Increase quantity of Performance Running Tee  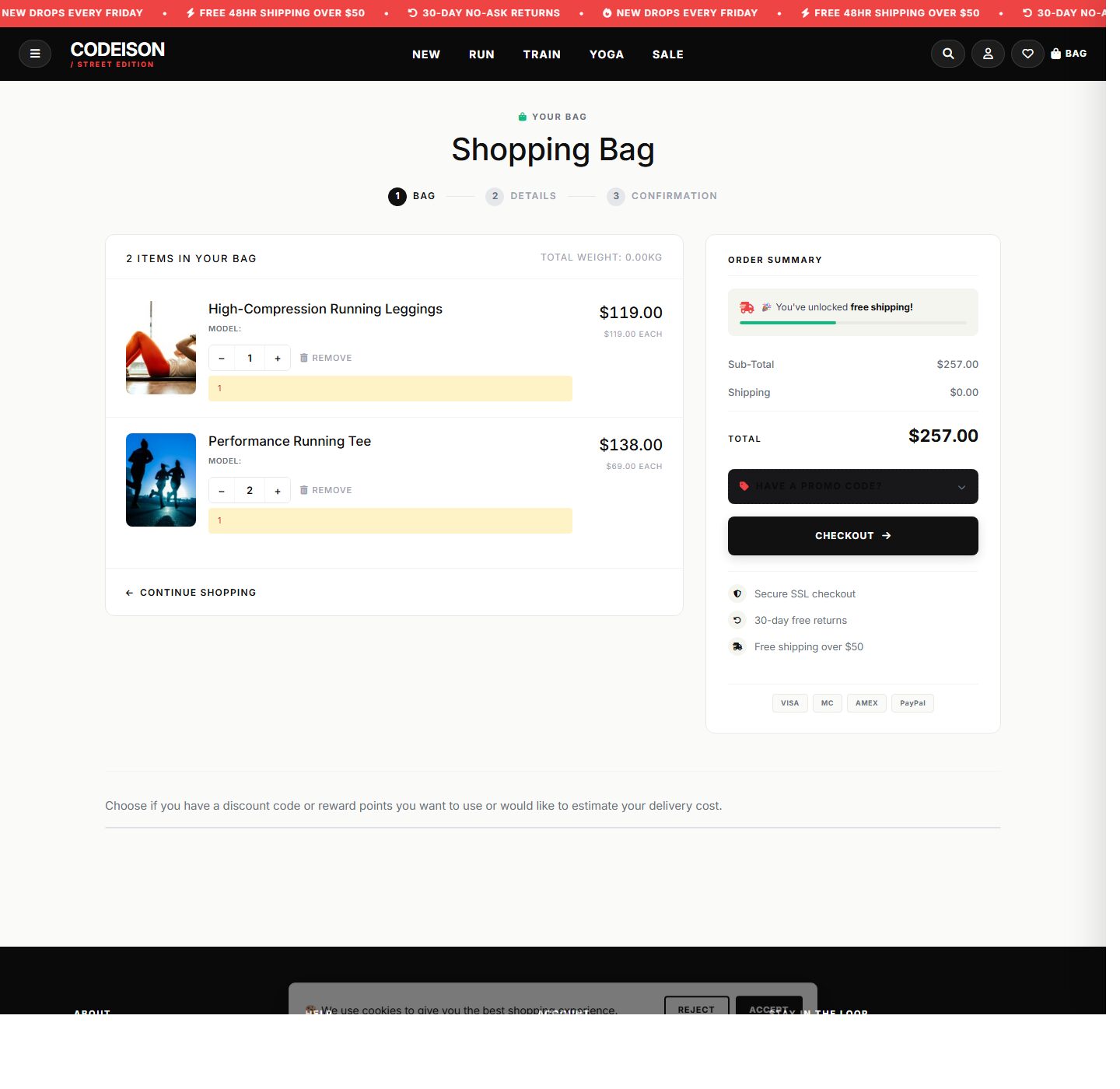[x=278, y=491]
